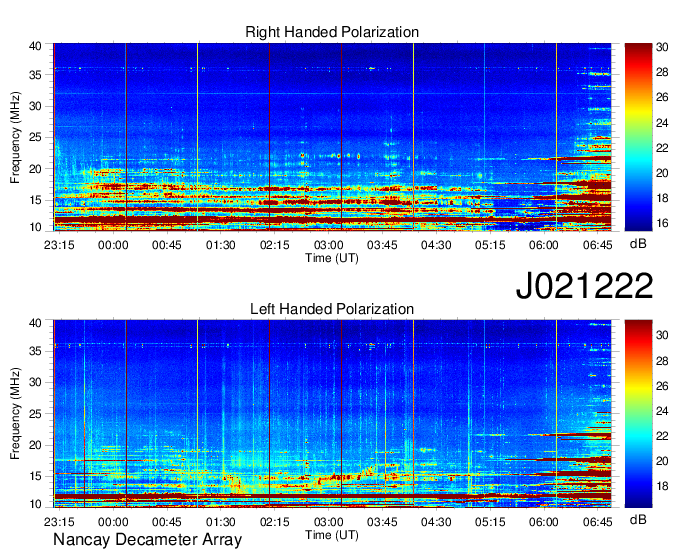This screenshot has height=552, width=680.
Task: Select the J021222 observation label
Action: (x=584, y=285)
